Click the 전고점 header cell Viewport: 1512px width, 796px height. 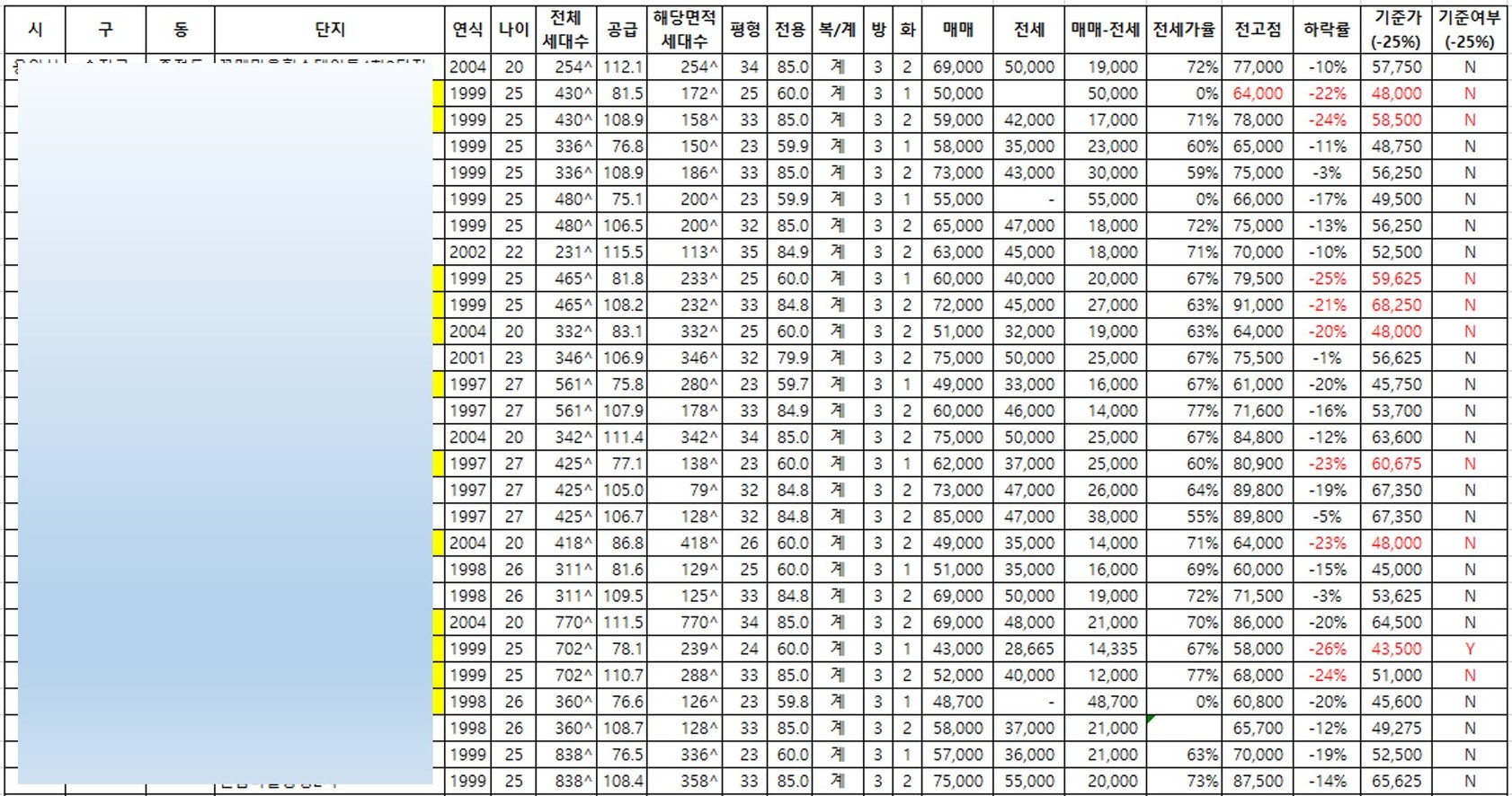pos(1258,30)
